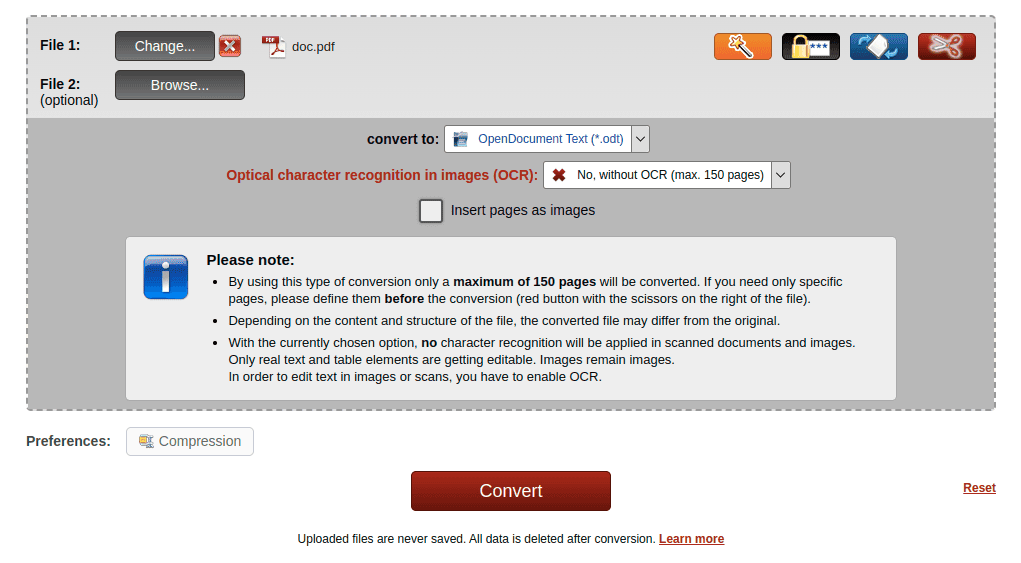Screen dimensions: 1021x563
Task: Click the OCR dropdown arrow
Action: click(781, 175)
